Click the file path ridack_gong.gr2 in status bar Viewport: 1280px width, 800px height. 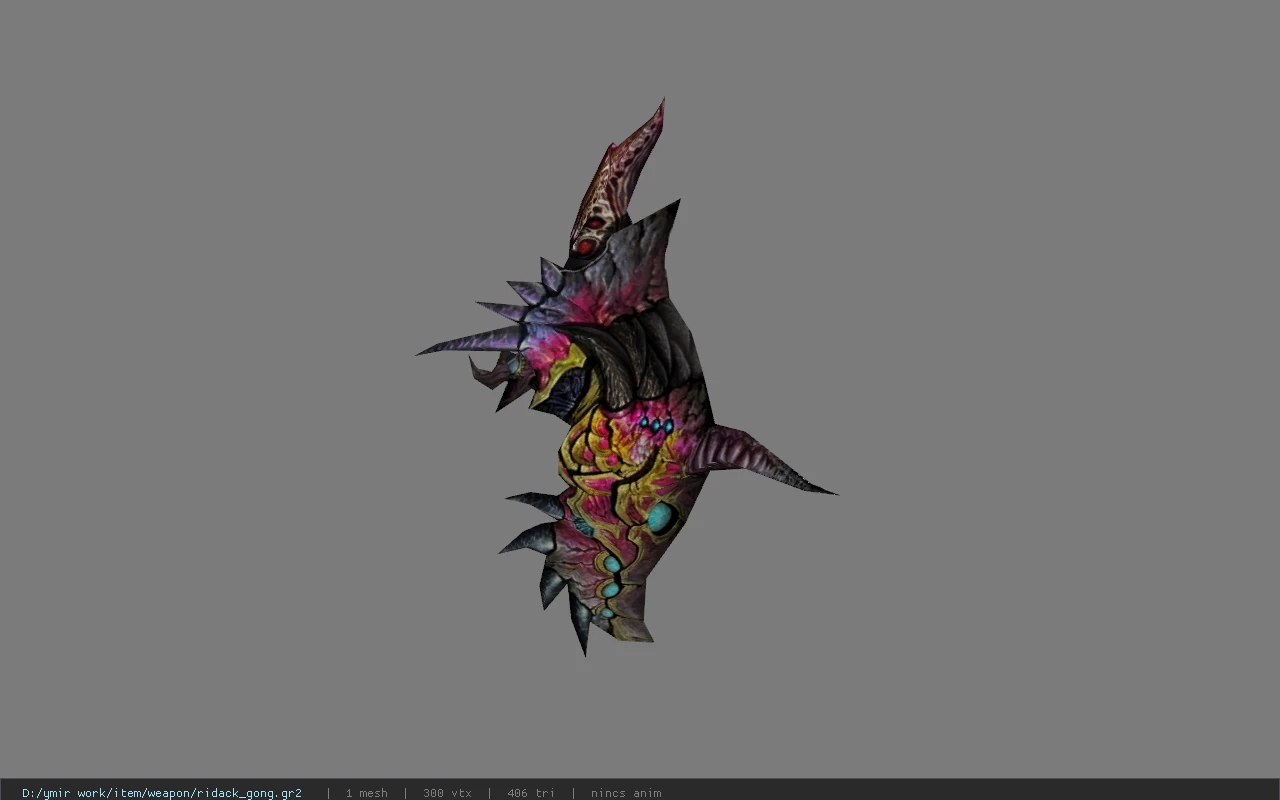[x=162, y=793]
